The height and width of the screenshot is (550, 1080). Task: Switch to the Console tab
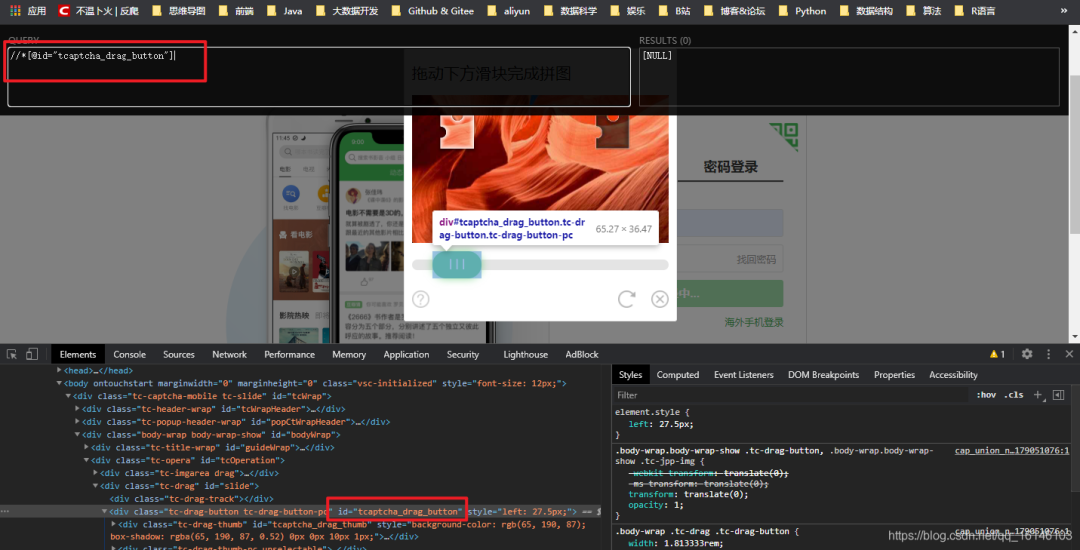click(129, 355)
